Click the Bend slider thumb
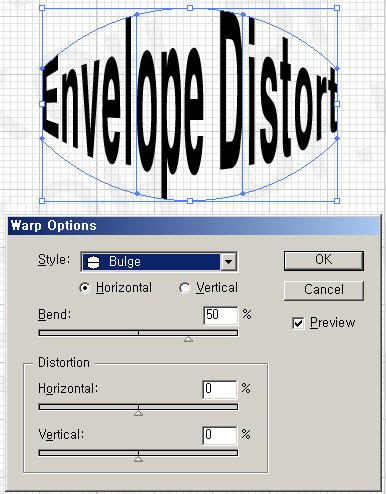Screen dimensions: 386x494 (188, 339)
